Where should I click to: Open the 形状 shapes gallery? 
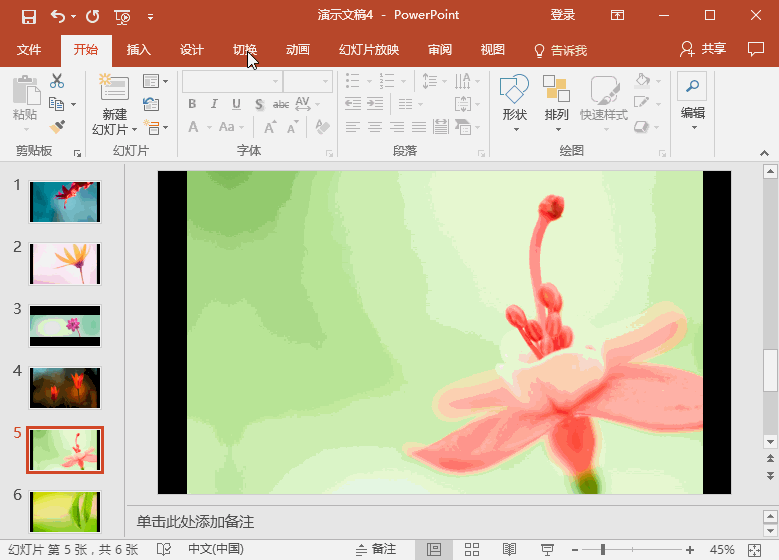click(x=514, y=103)
